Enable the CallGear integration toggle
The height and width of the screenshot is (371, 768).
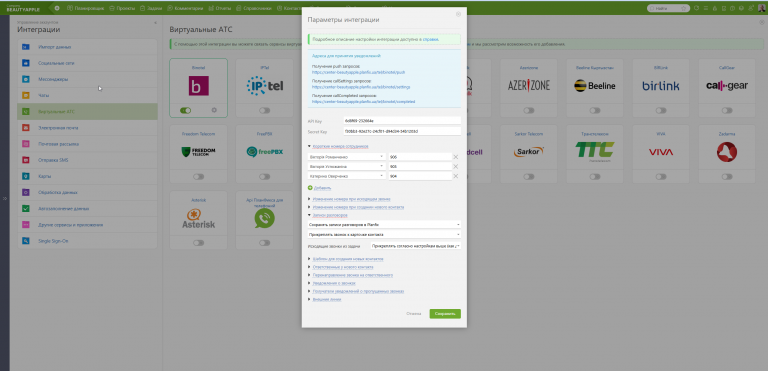(x=727, y=110)
